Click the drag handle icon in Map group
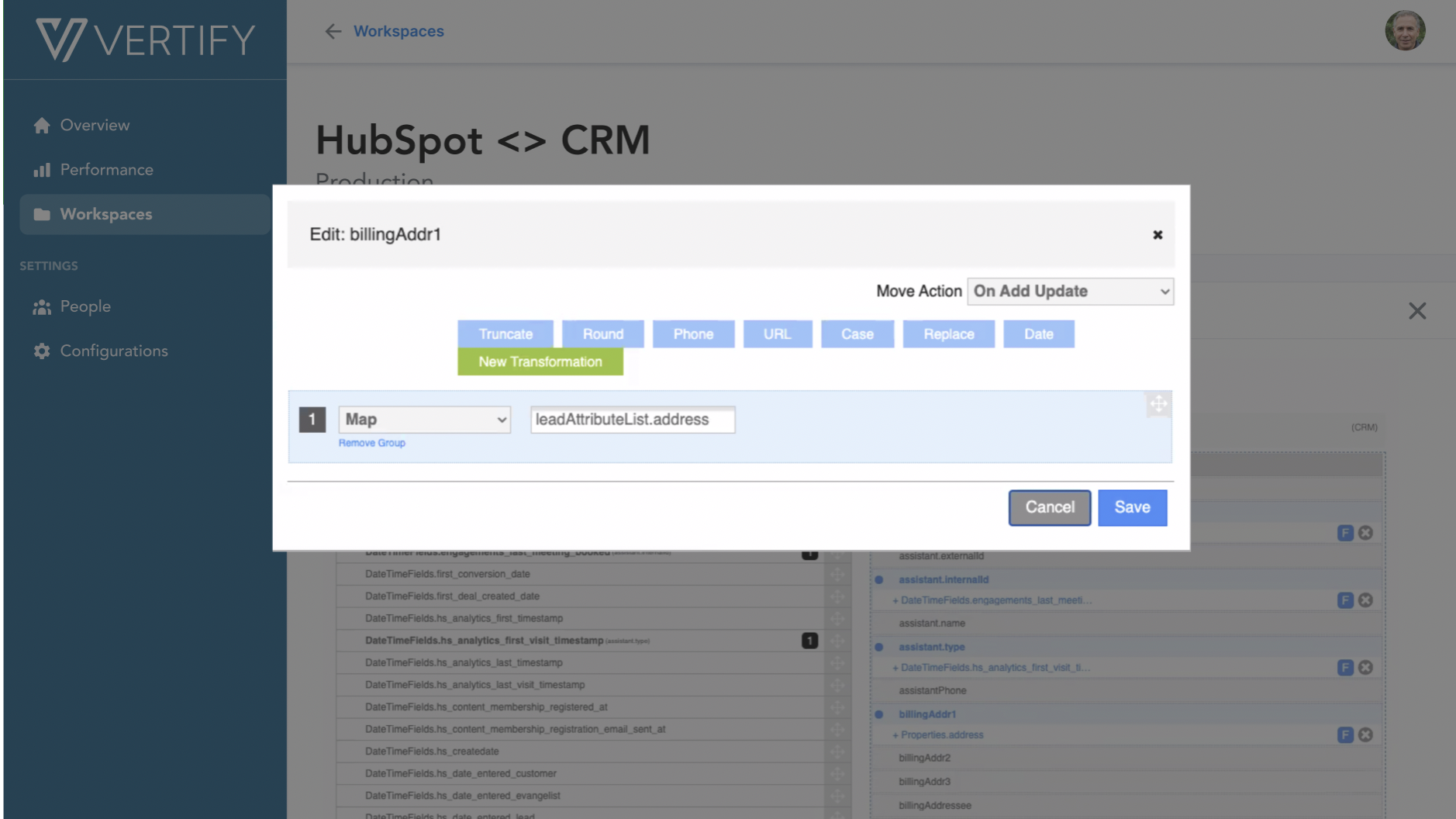 [1158, 404]
